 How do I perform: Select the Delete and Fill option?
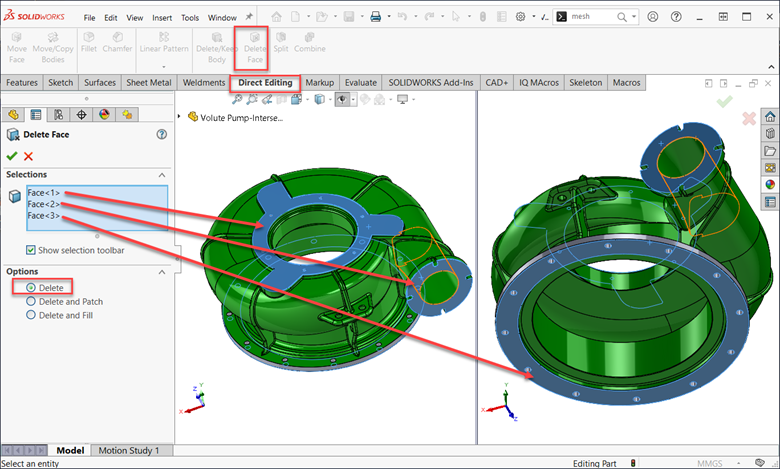[31, 315]
